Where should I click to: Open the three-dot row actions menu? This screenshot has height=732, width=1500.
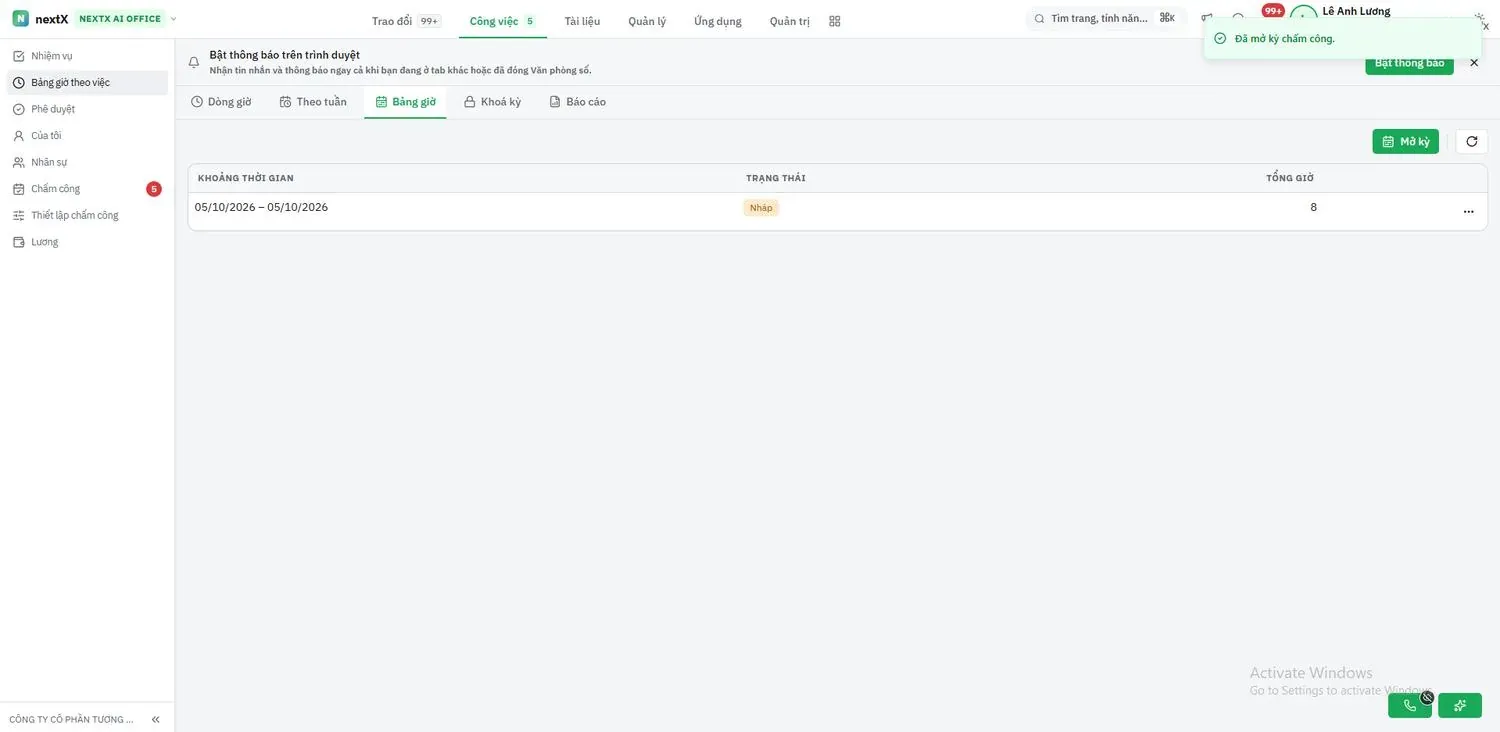click(1468, 211)
